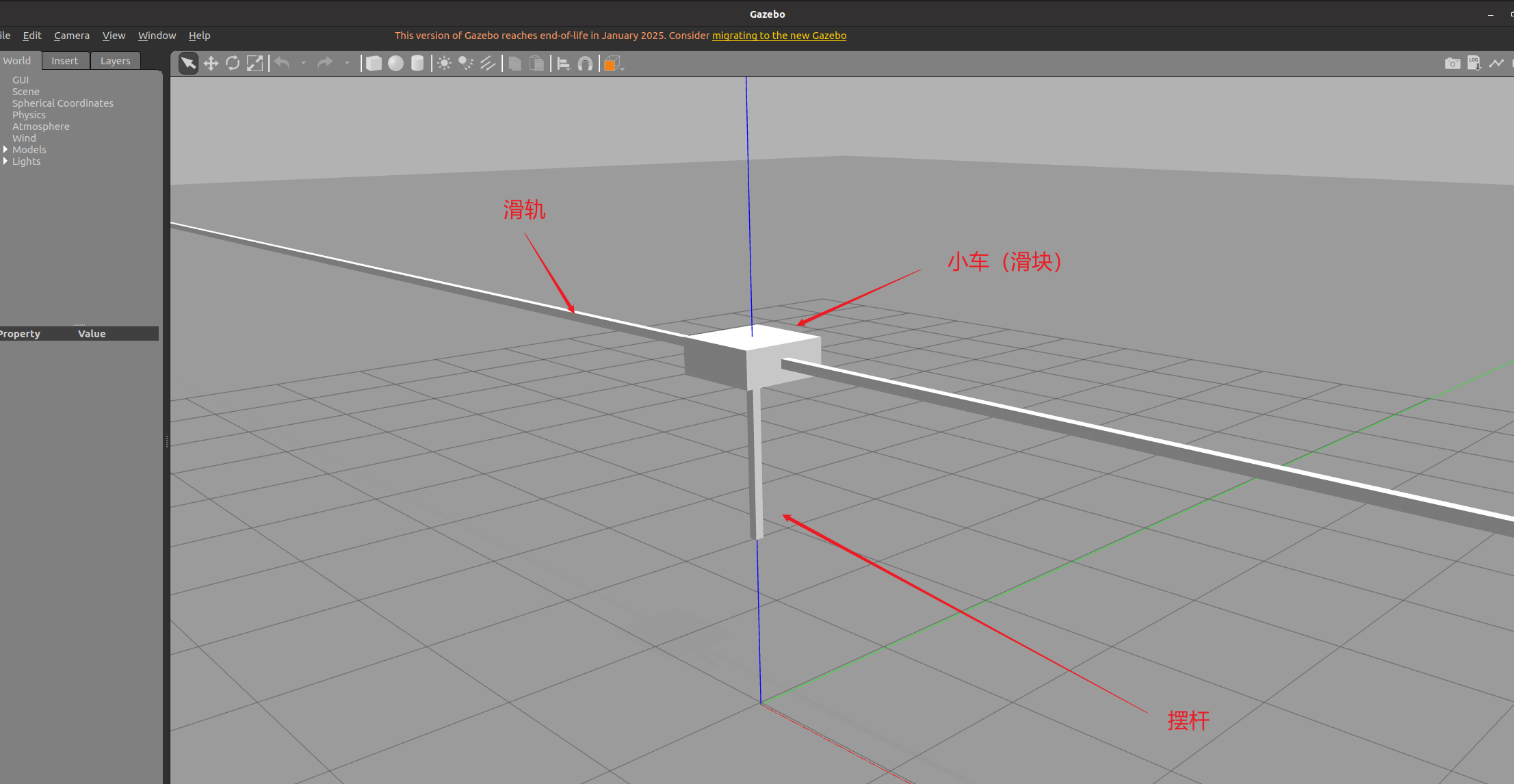The height and width of the screenshot is (784, 1514).
Task: Select the translate mode tool
Action: 211,64
